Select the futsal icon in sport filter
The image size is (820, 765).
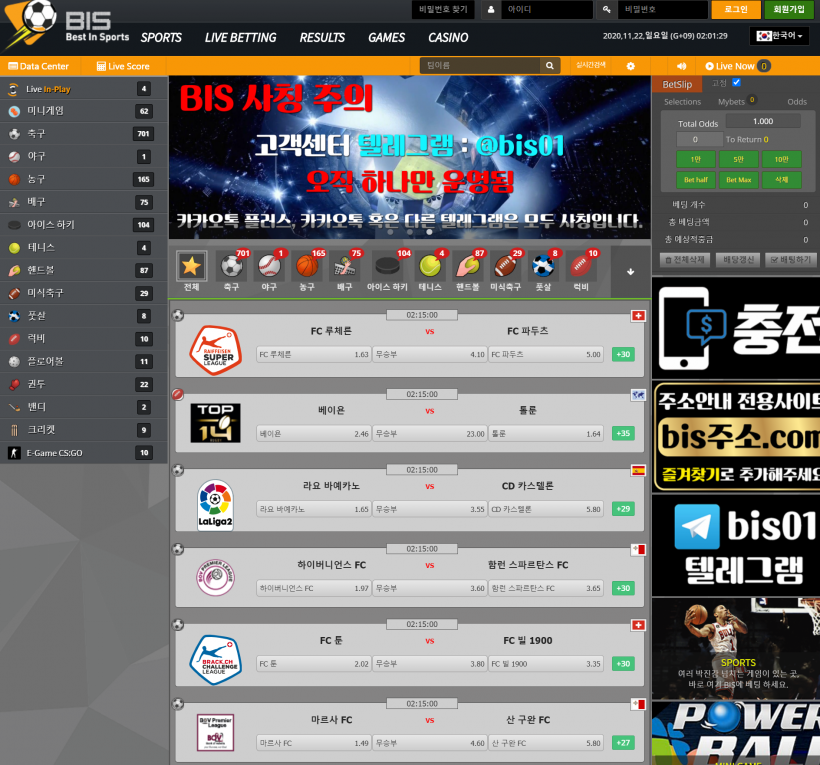(x=543, y=266)
